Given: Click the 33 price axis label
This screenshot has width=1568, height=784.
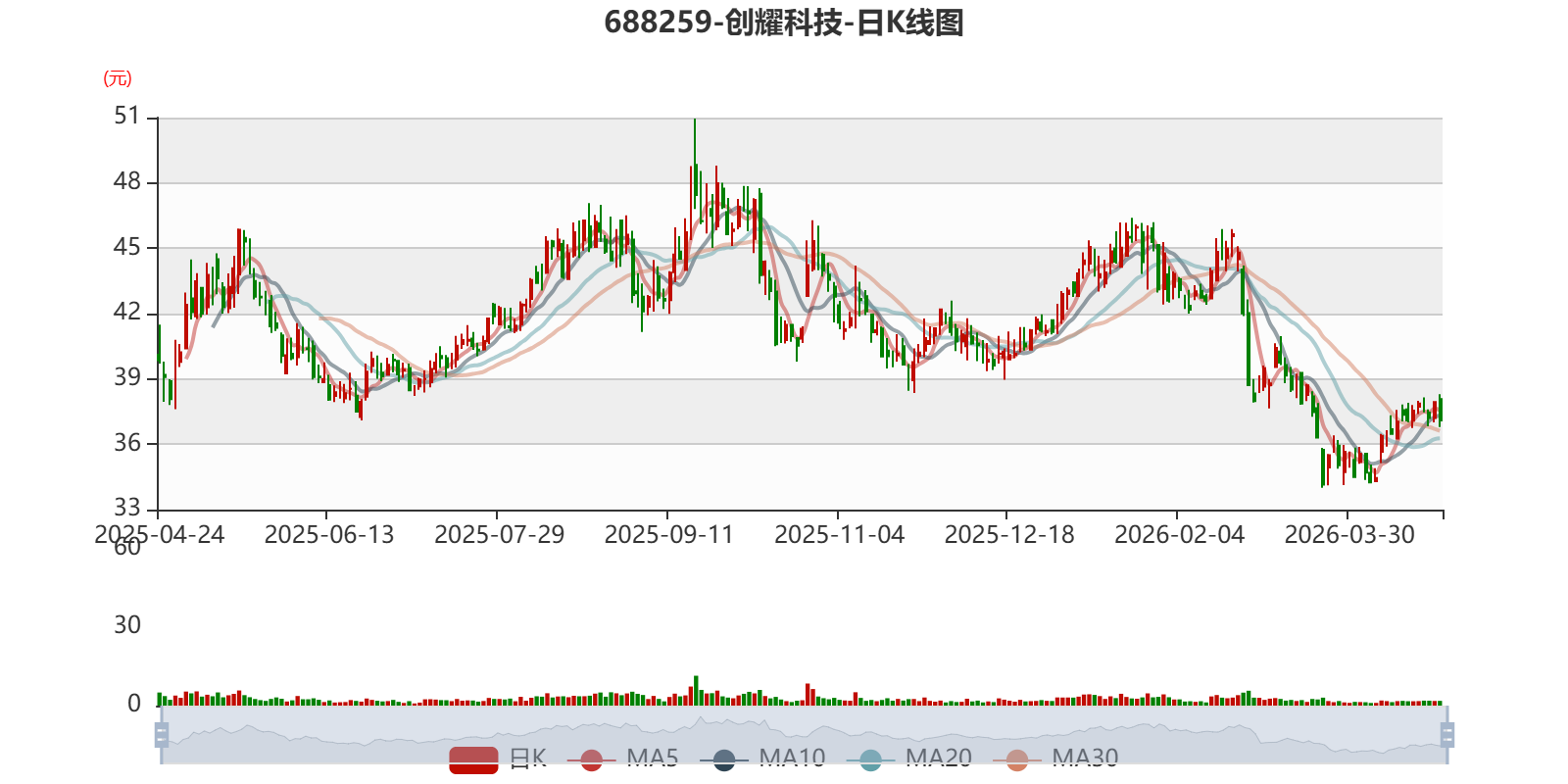Looking at the screenshot, I should click(x=127, y=508).
